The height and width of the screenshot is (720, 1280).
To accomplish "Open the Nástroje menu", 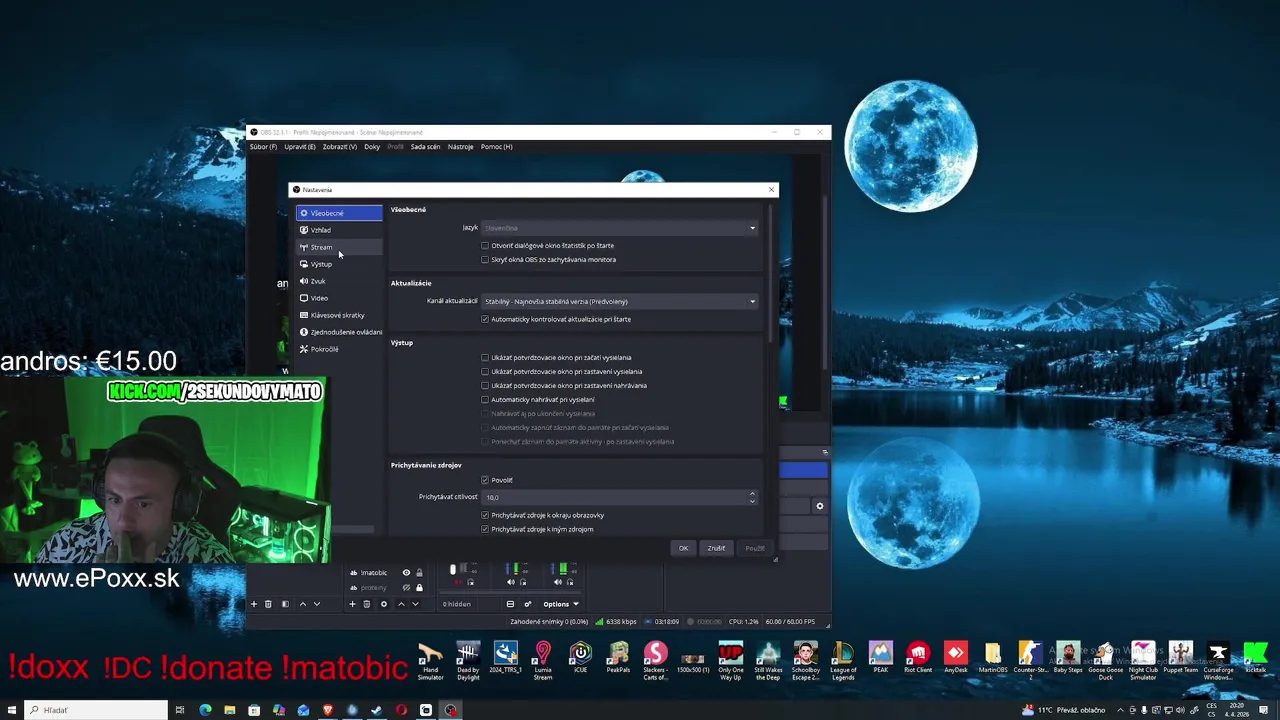I will [x=460, y=147].
